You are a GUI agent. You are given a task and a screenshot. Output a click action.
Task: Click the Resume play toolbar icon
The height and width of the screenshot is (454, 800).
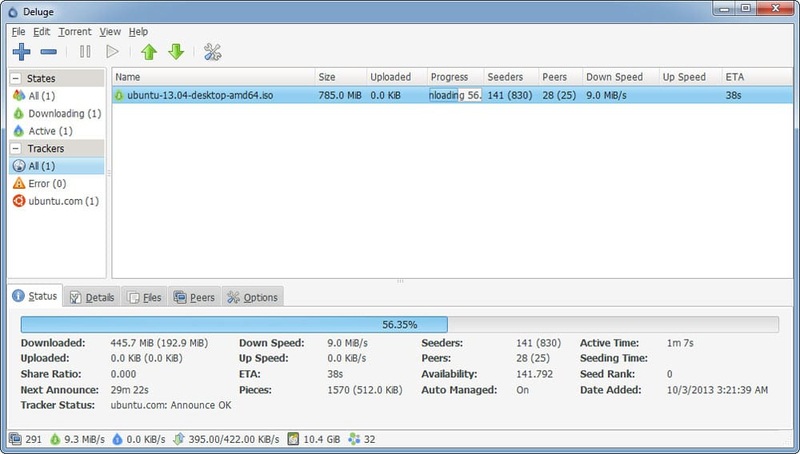tap(112, 51)
